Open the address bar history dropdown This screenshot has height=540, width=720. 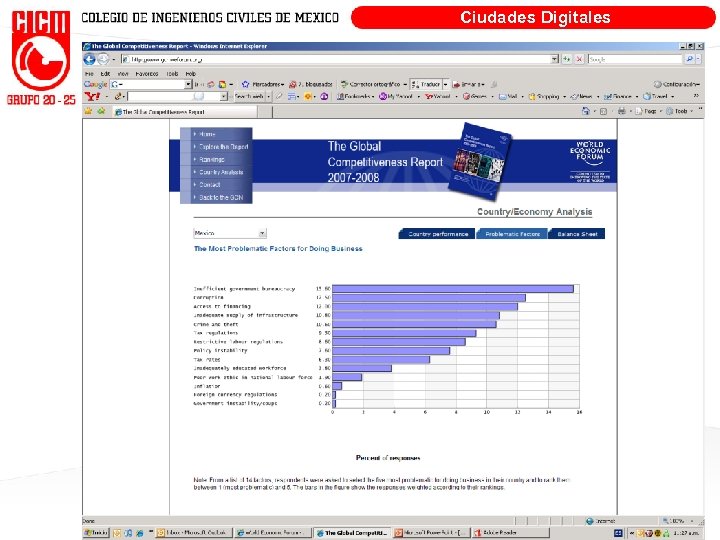[555, 59]
